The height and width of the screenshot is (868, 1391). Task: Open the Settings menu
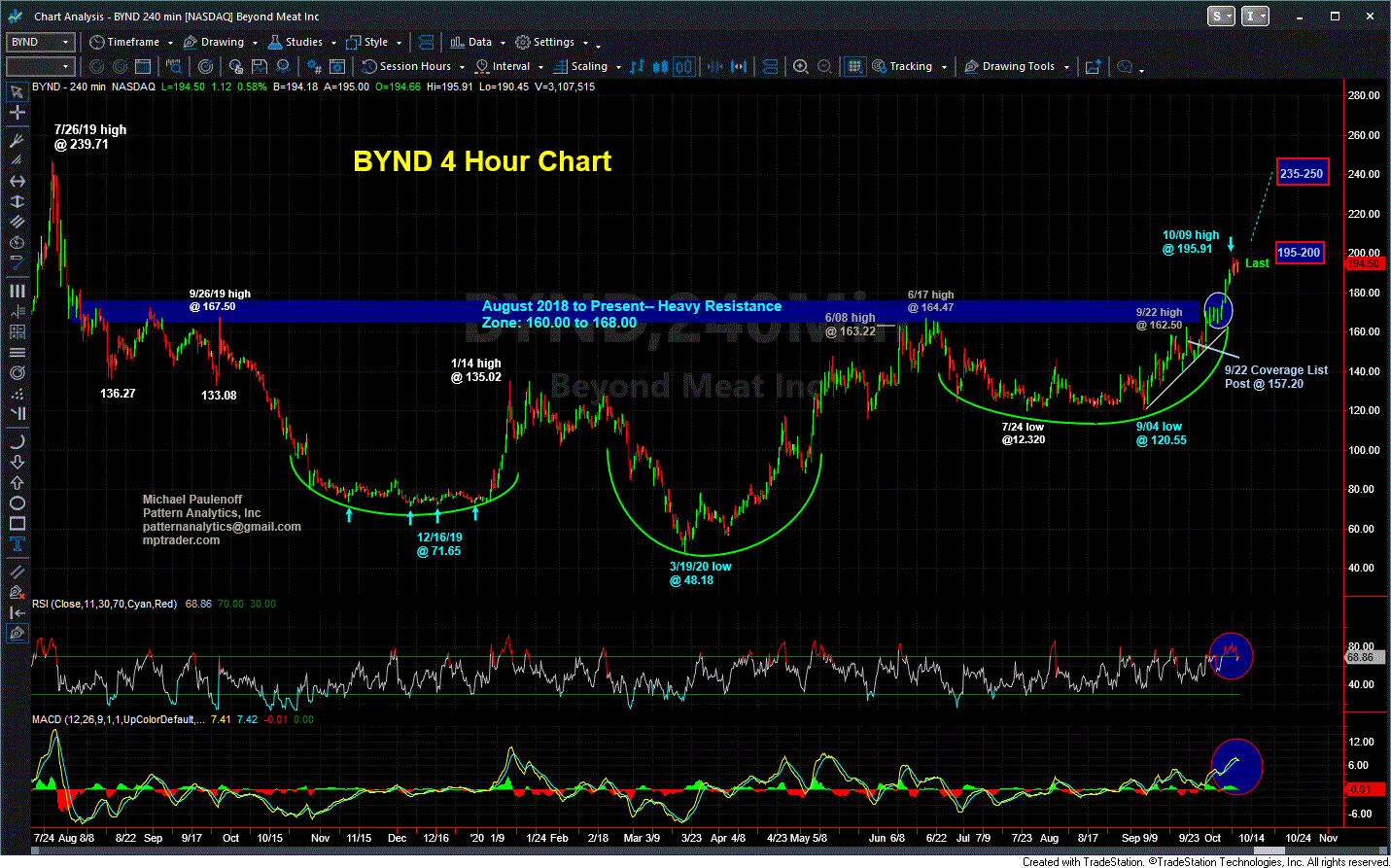coord(552,42)
